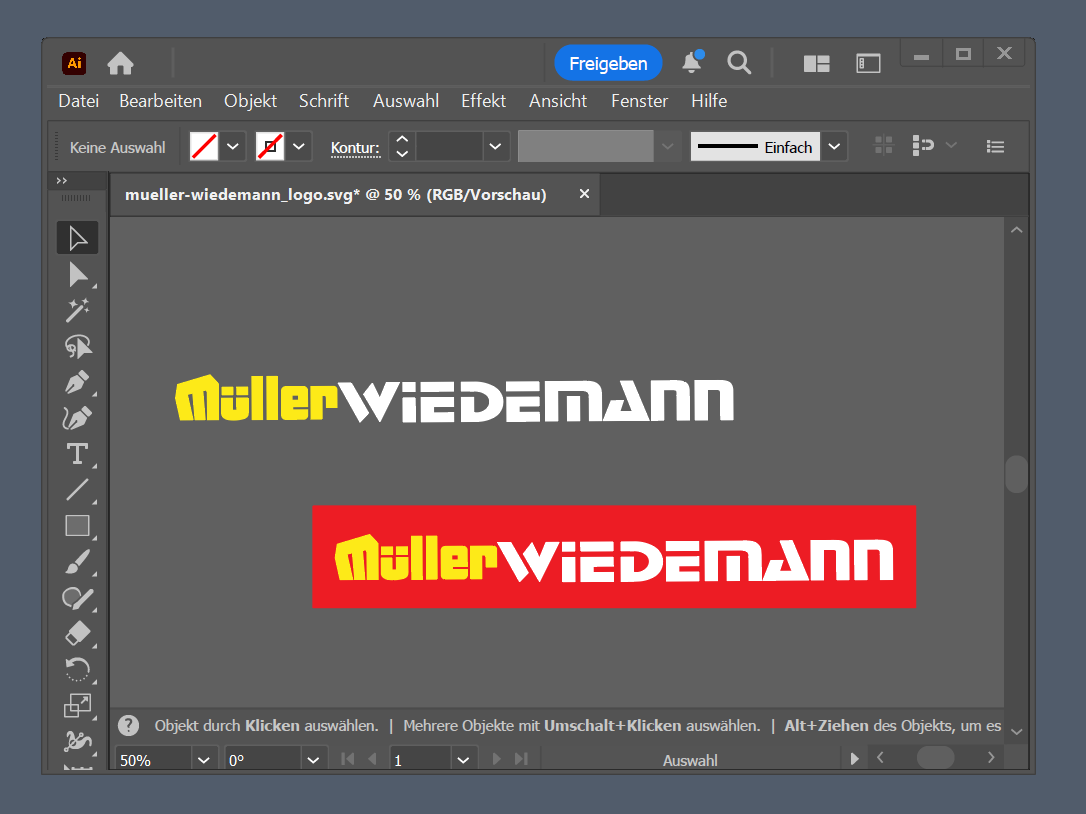Viewport: 1086px width, 814px height.
Task: Select the Type tool
Action: tap(78, 454)
